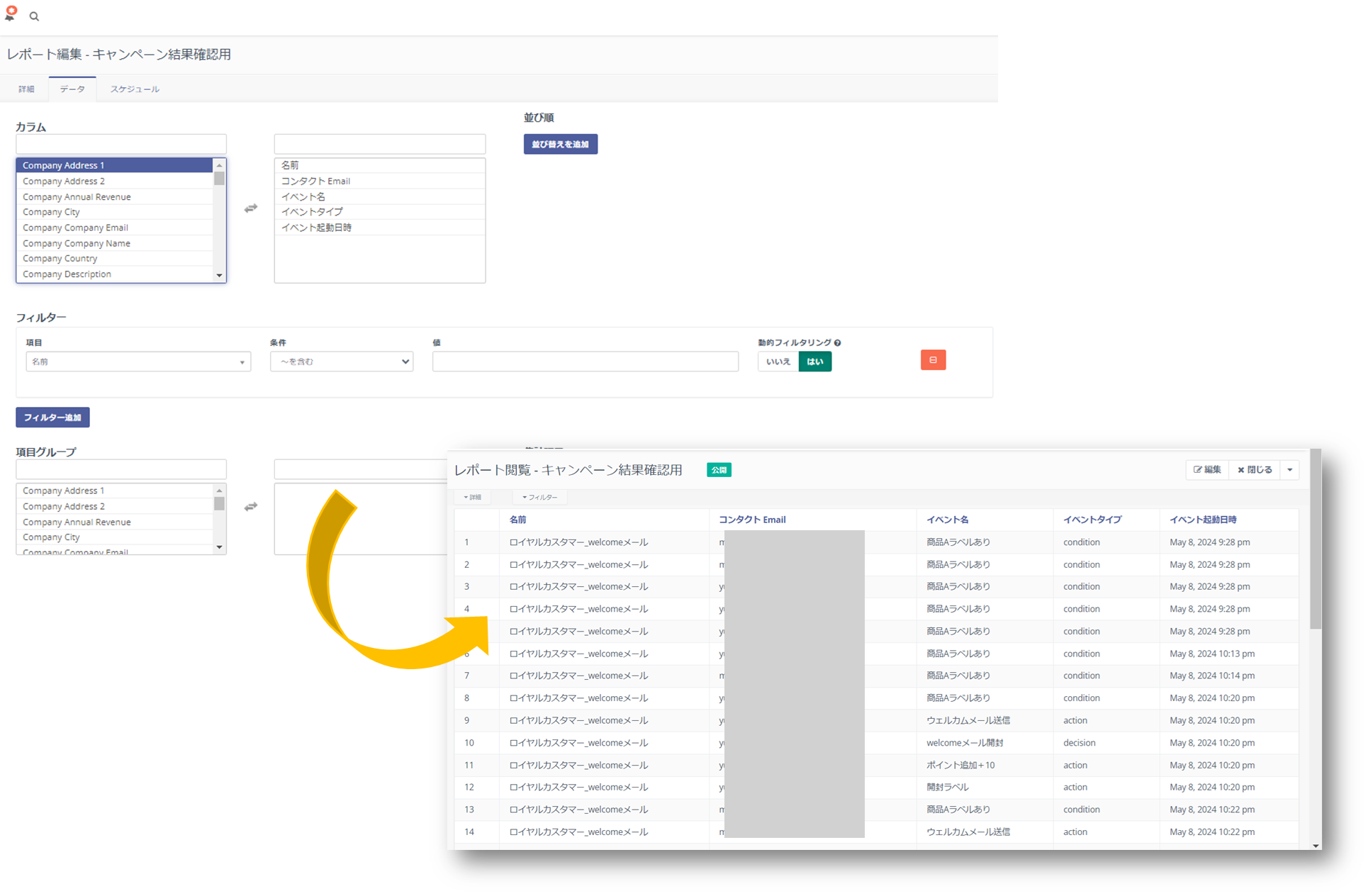Delete filter with red minus icon
The image size is (1368, 896).
pos(933,360)
